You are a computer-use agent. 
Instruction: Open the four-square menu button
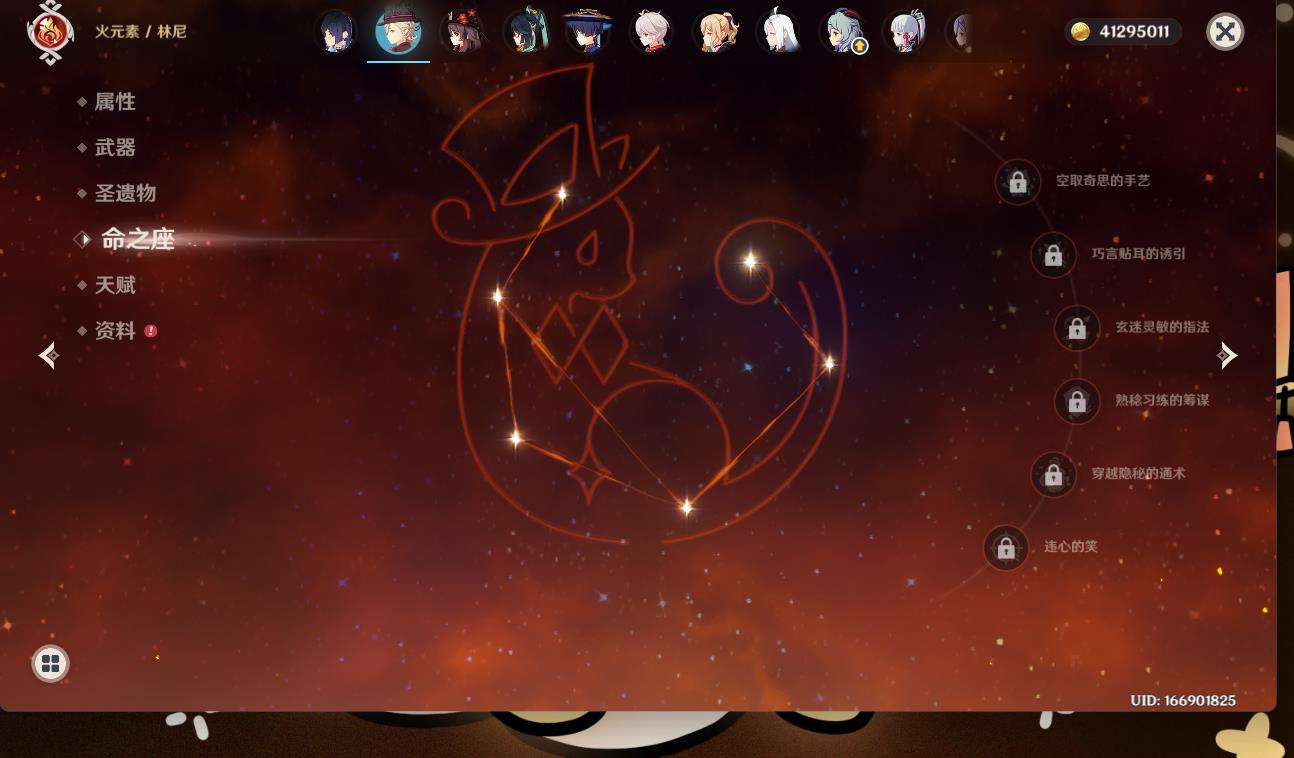tap(51, 663)
